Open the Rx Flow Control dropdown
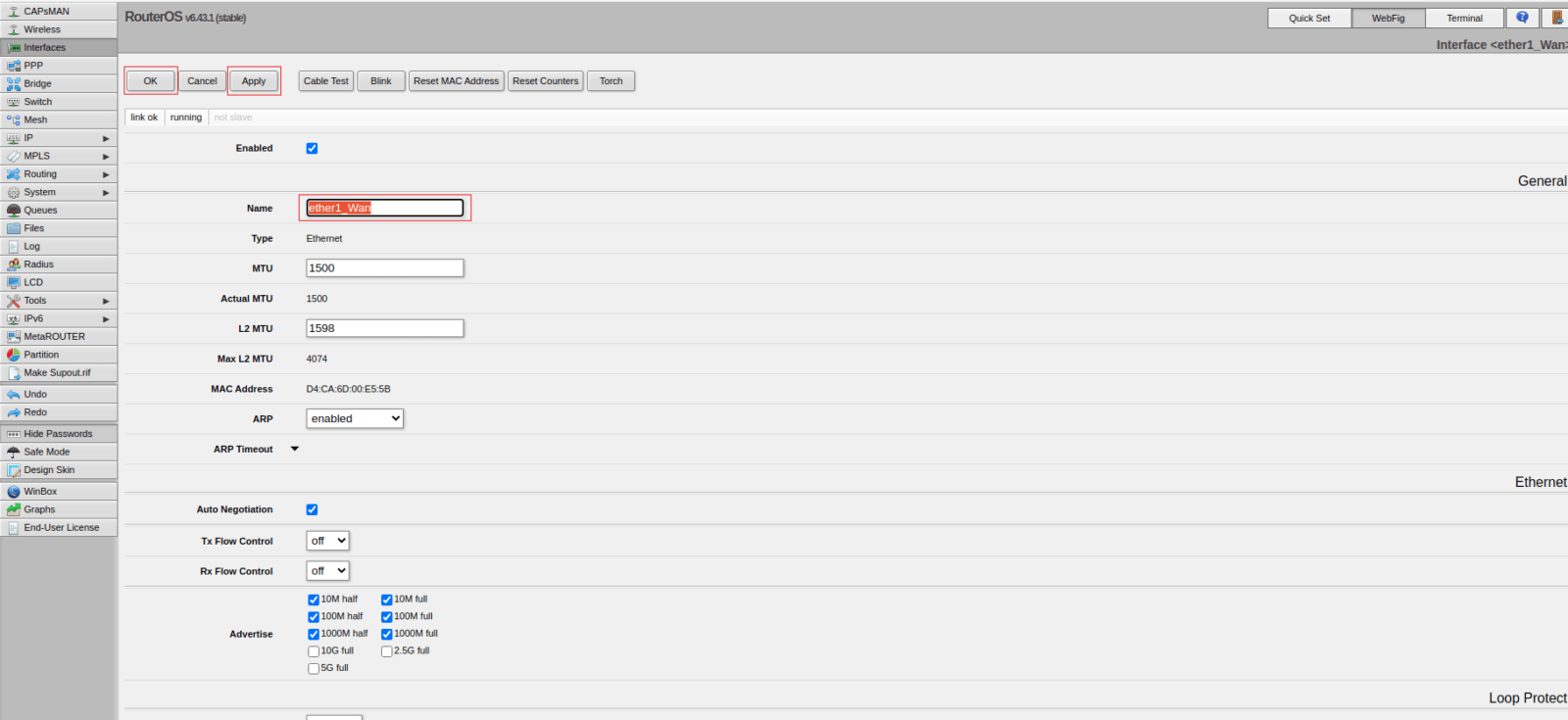The height and width of the screenshot is (720, 1568). click(x=327, y=571)
